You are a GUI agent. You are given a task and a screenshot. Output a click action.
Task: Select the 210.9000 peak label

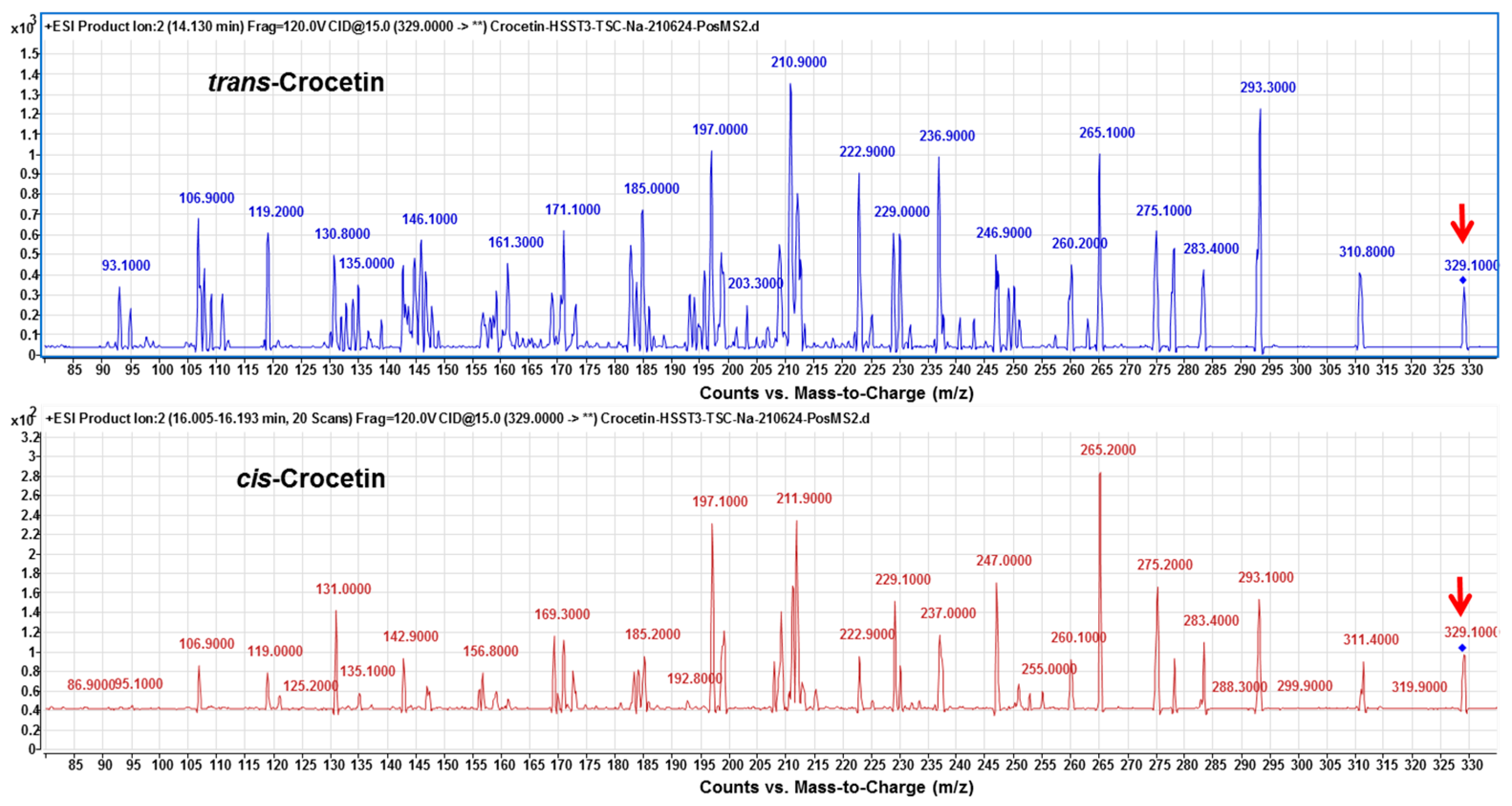[x=798, y=62]
